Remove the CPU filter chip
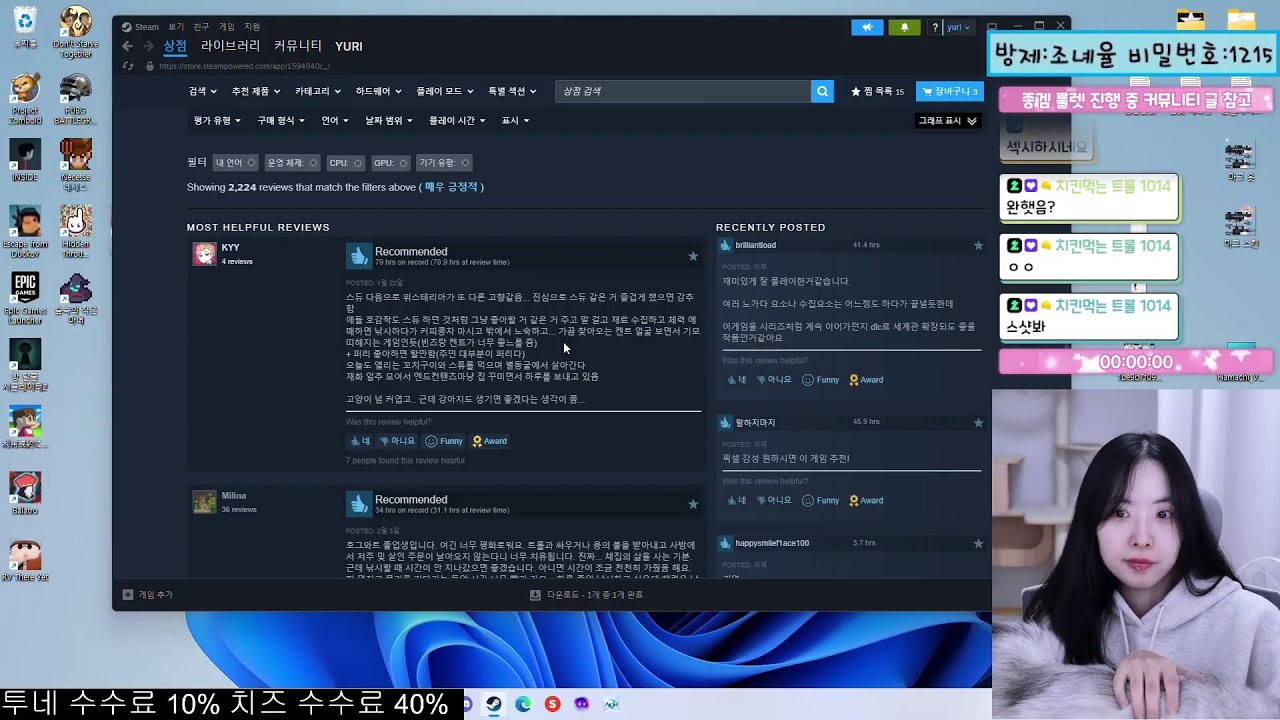The width and height of the screenshot is (1280, 720). coord(358,162)
